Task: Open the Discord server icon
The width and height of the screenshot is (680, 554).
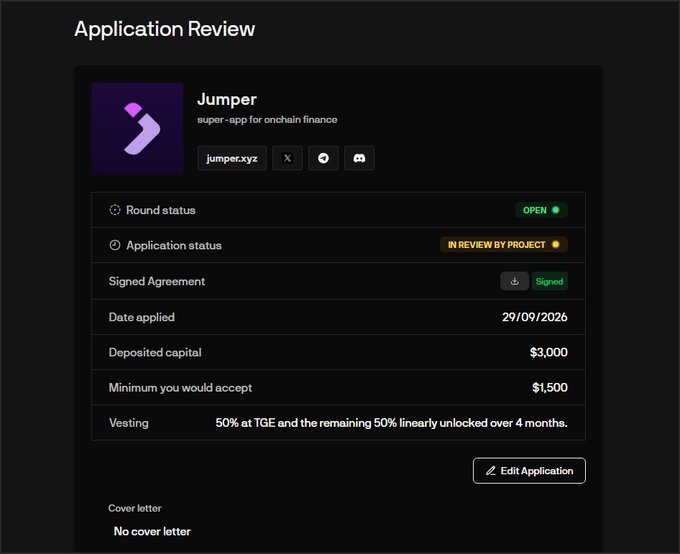Action: [359, 158]
